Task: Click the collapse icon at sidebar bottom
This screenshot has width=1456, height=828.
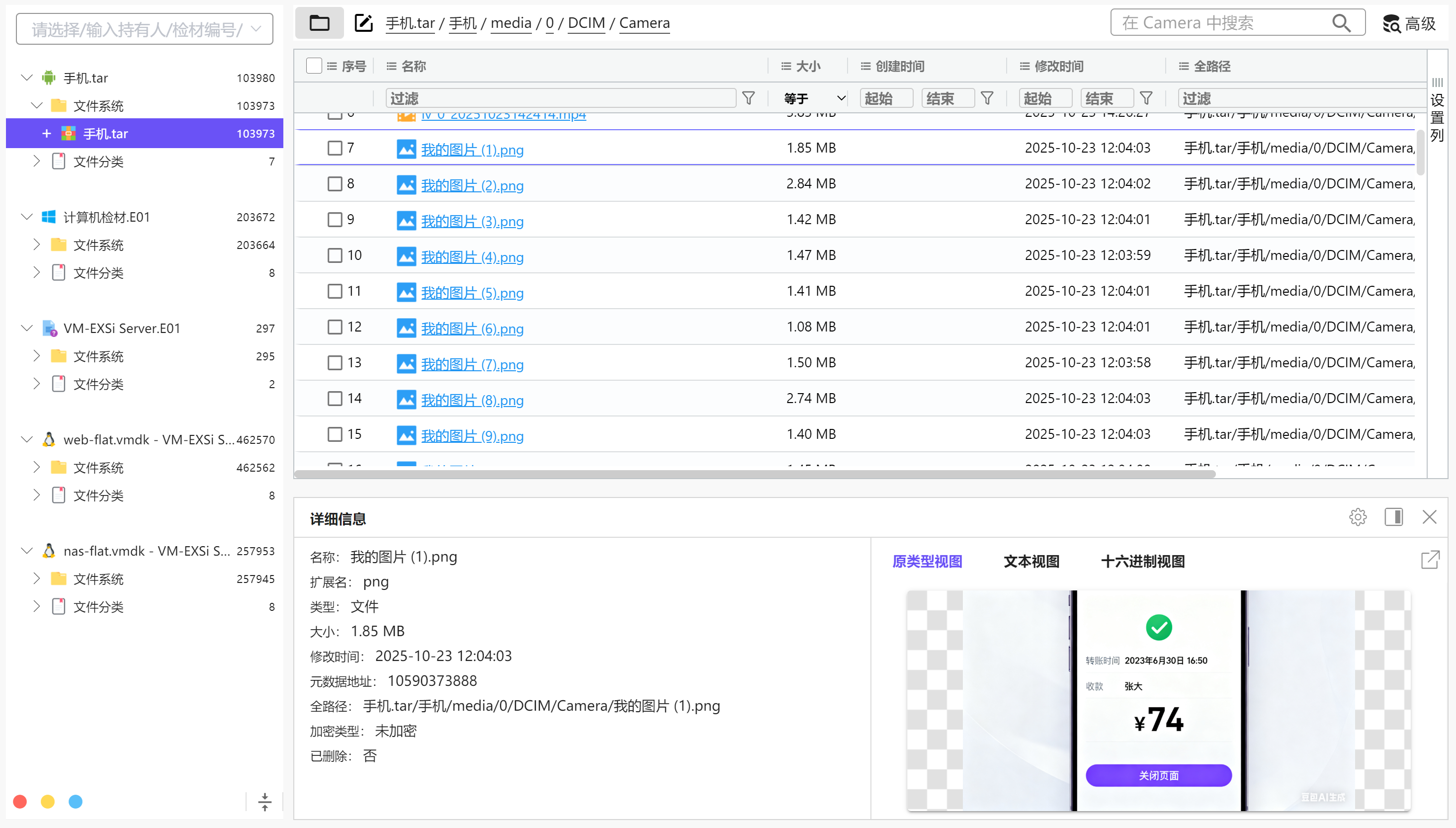Action: [264, 801]
